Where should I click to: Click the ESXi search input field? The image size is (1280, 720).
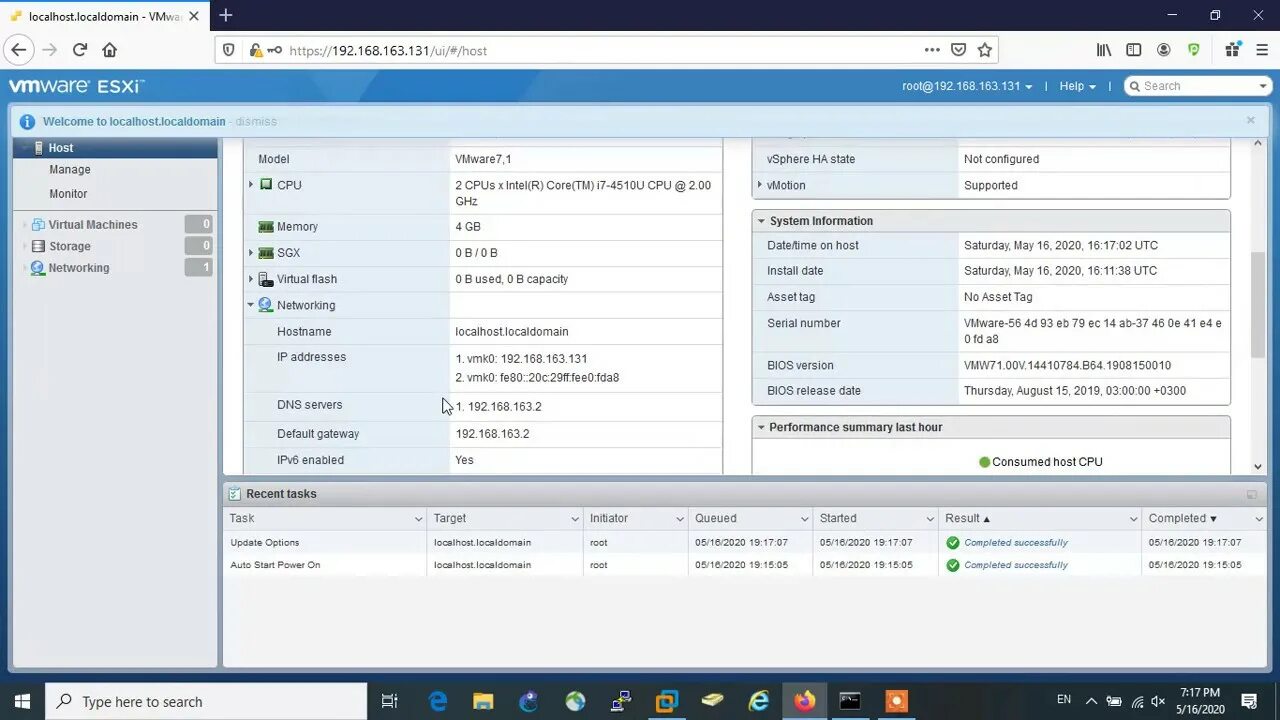[1197, 86]
